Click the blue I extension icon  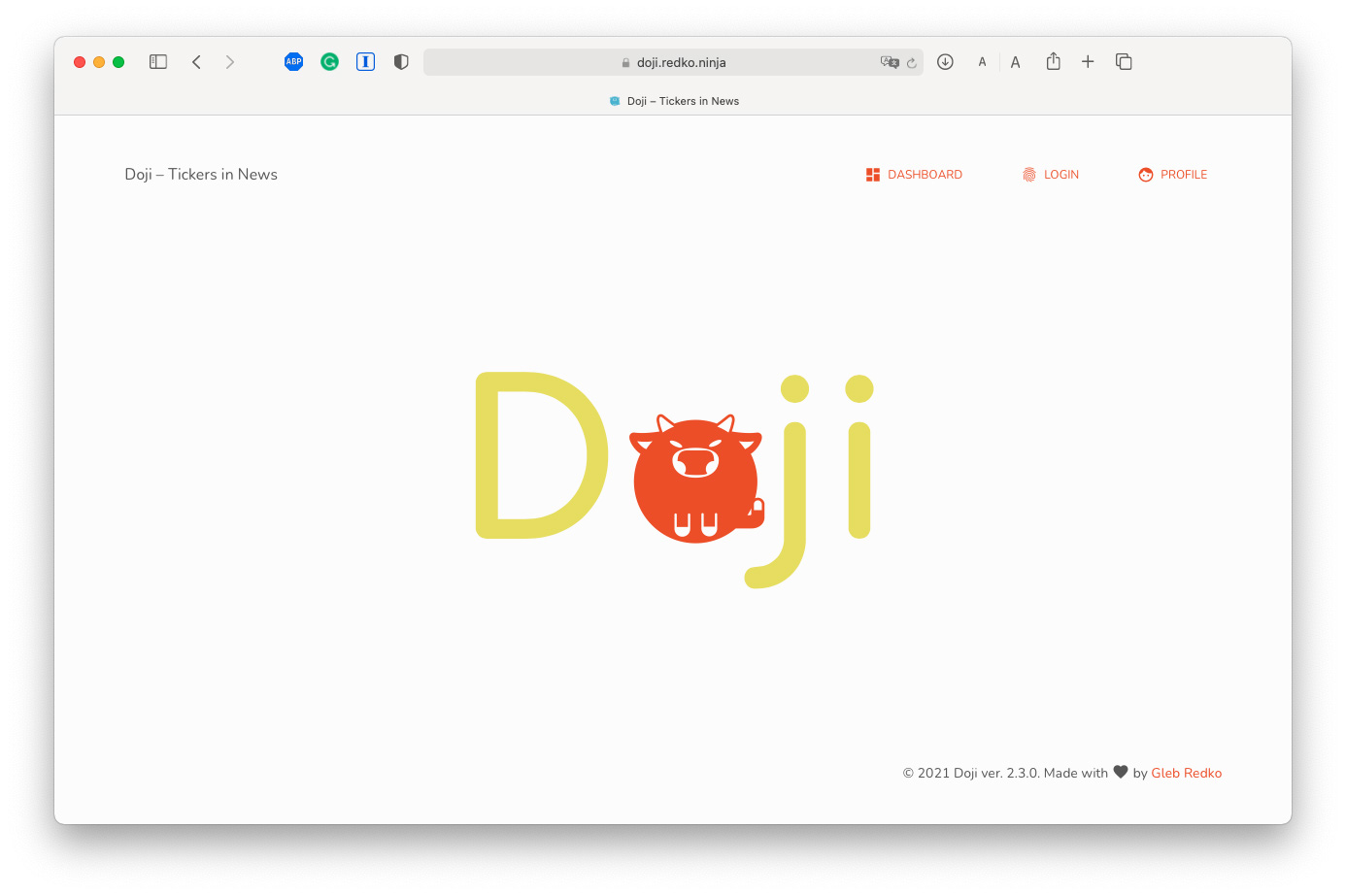(366, 62)
